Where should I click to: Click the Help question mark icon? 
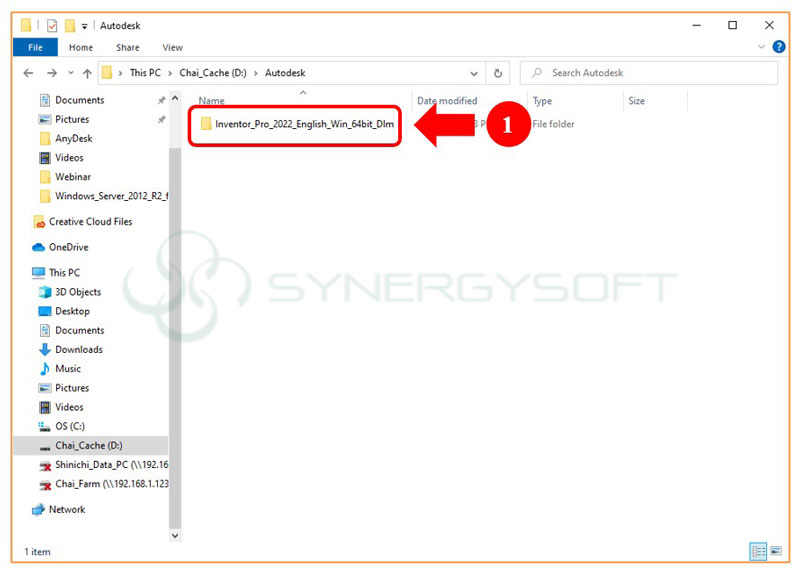click(777, 47)
